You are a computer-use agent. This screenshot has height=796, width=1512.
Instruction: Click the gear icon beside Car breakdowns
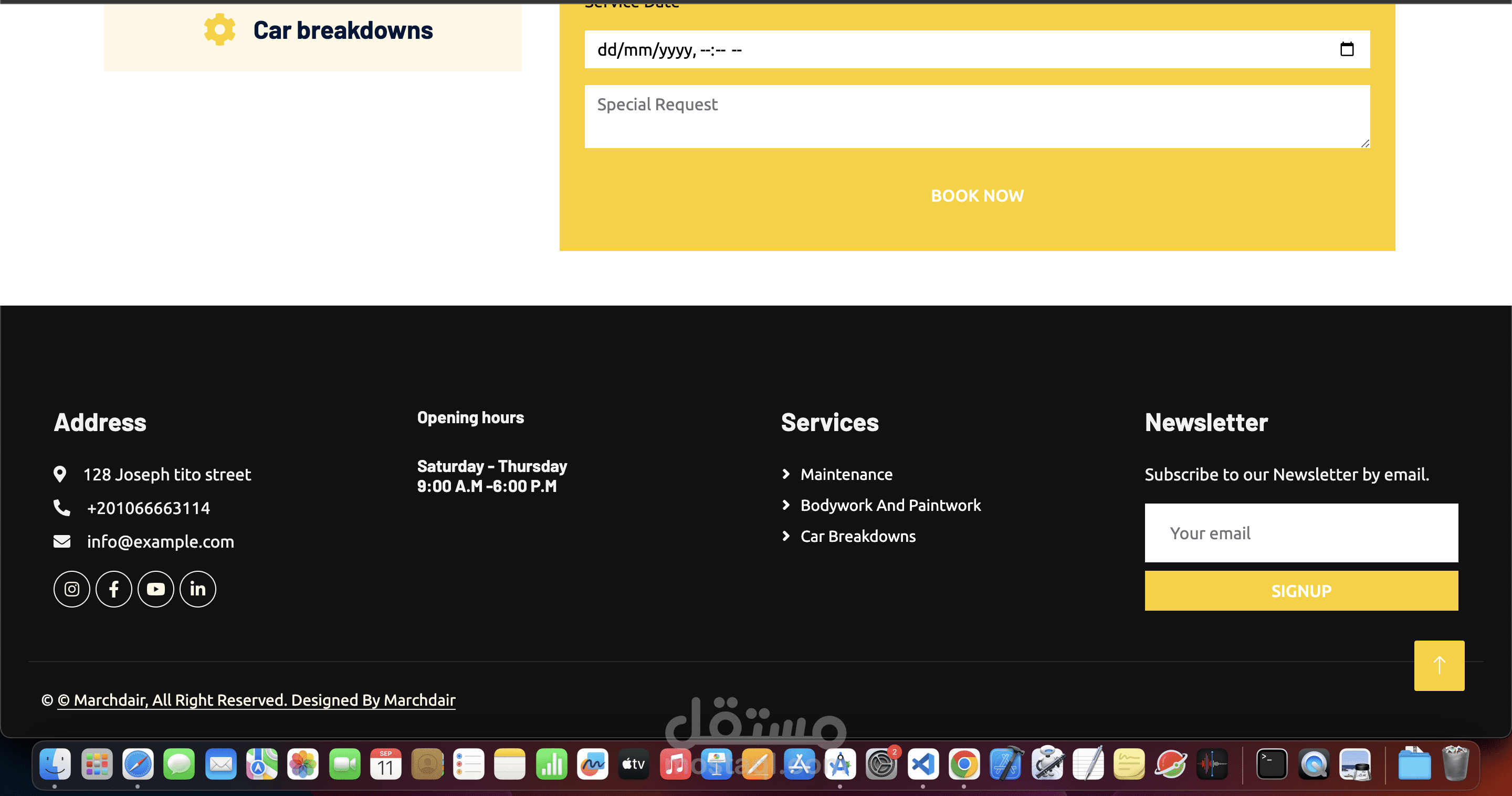[219, 29]
